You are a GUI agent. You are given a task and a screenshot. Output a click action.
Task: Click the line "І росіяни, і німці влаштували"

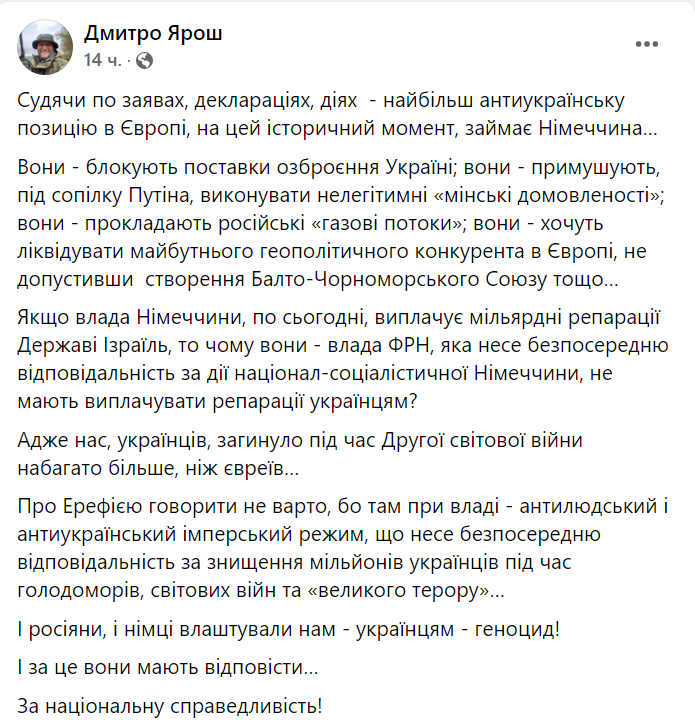pyautogui.click(x=288, y=630)
